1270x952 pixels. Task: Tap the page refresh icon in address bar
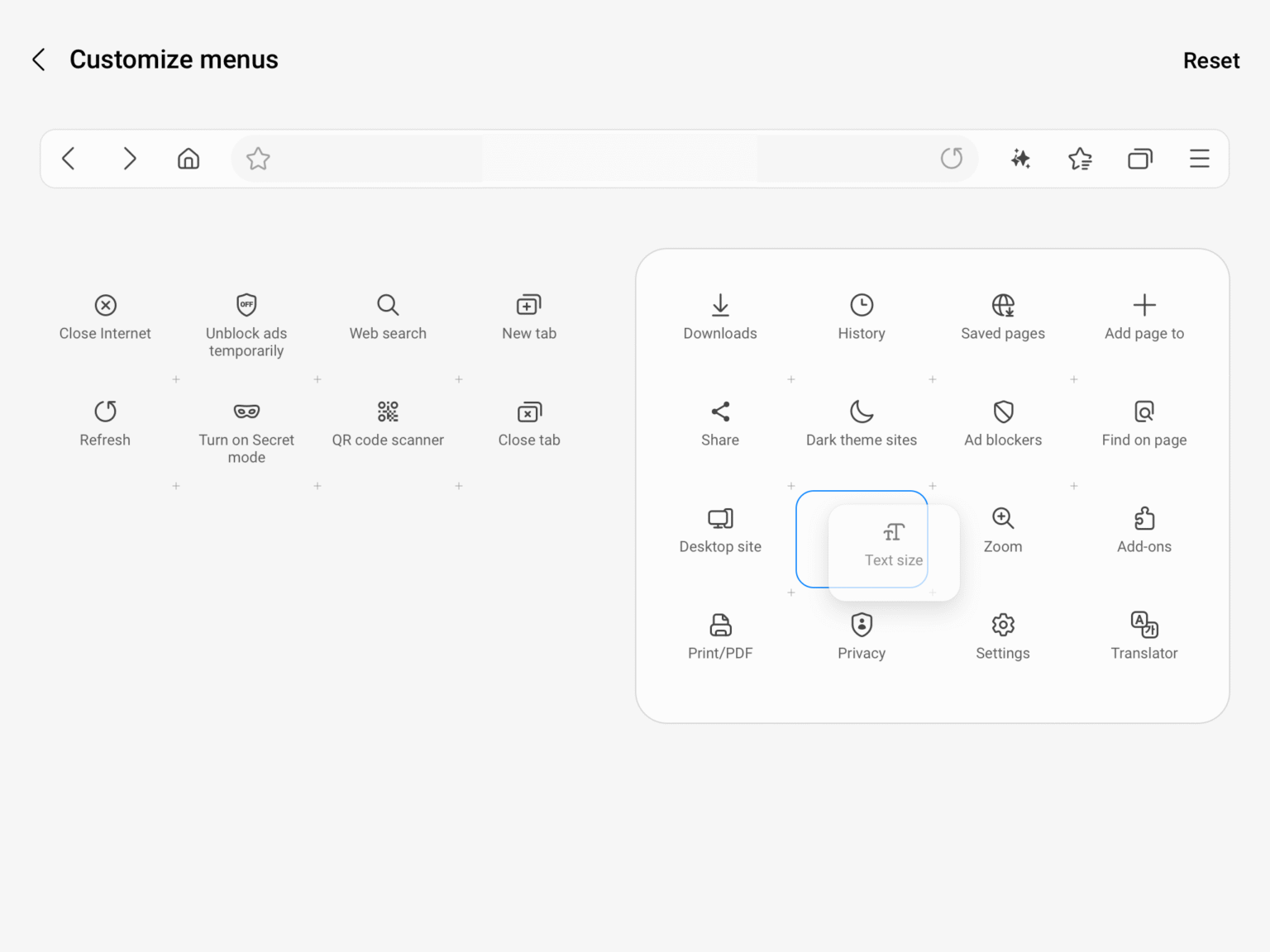click(x=951, y=158)
